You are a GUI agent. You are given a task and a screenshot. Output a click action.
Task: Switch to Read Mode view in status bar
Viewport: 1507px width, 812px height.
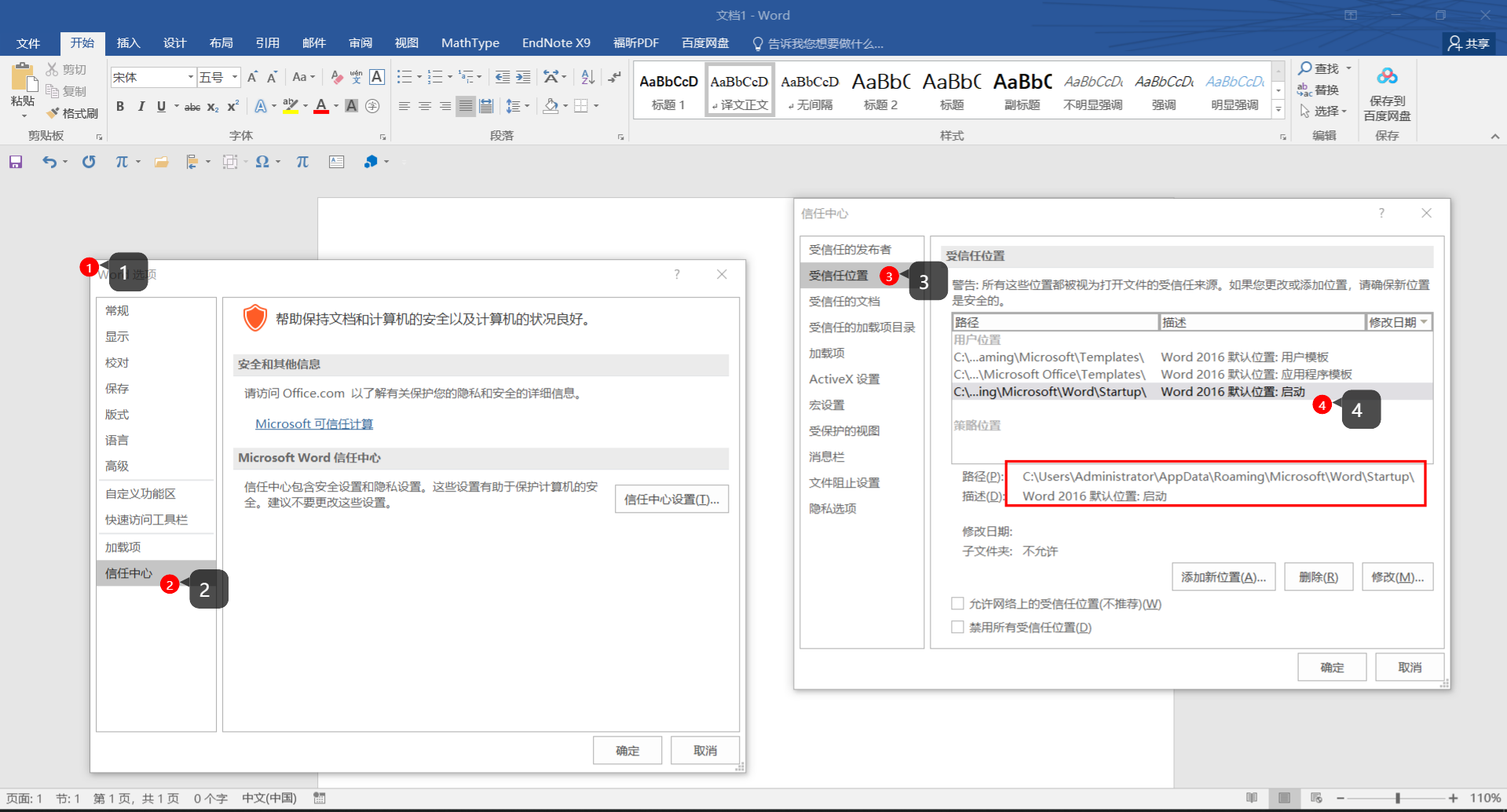1252,798
